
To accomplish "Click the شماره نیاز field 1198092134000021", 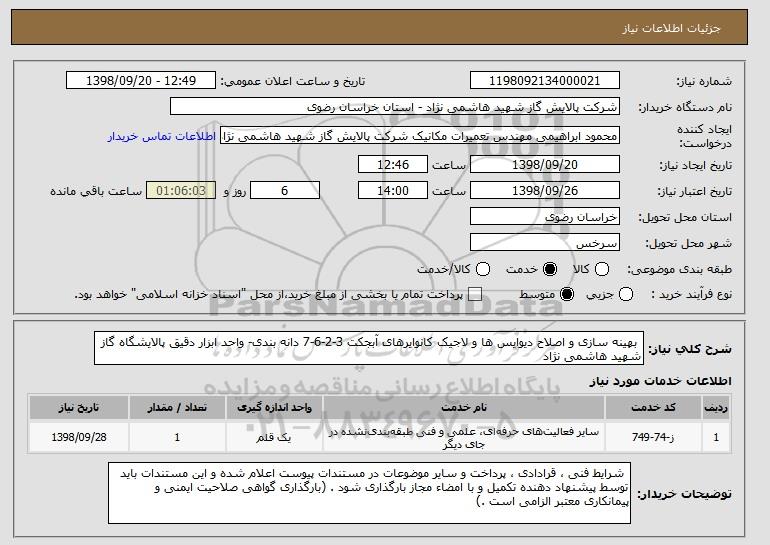I will (x=545, y=81).
